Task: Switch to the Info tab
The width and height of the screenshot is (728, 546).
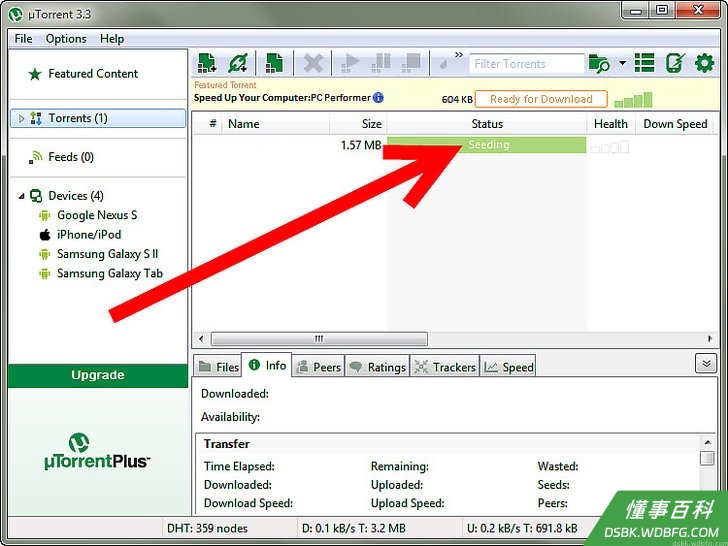Action: pyautogui.click(x=267, y=365)
